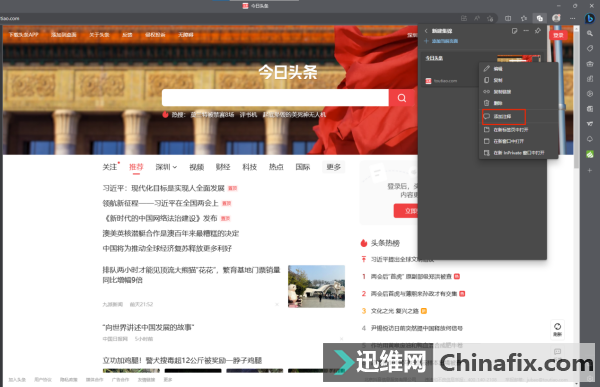
Task: Open the Outlook icon in the Edge sidebar
Action: click(x=590, y=109)
